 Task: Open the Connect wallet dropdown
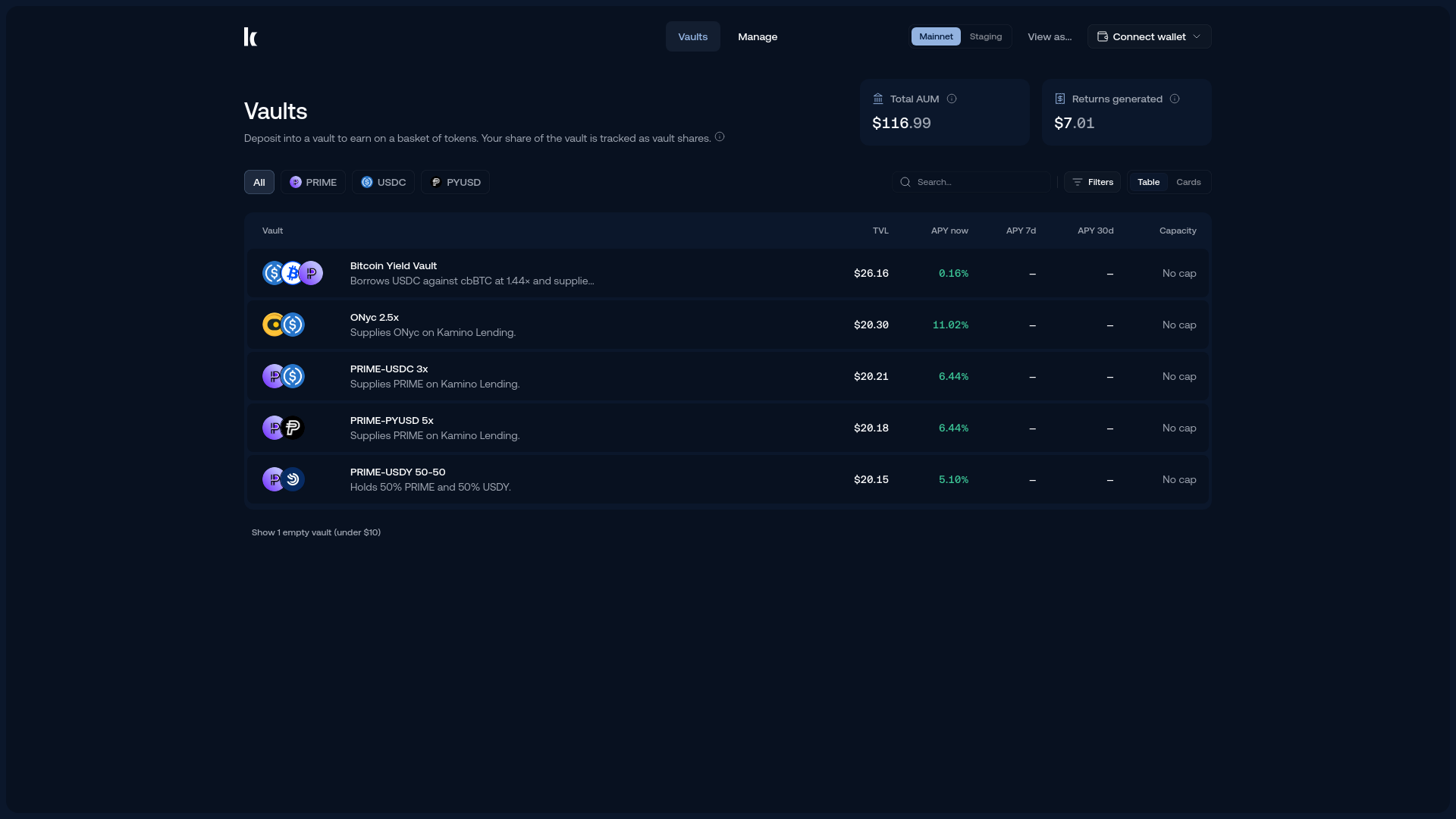click(x=1149, y=36)
